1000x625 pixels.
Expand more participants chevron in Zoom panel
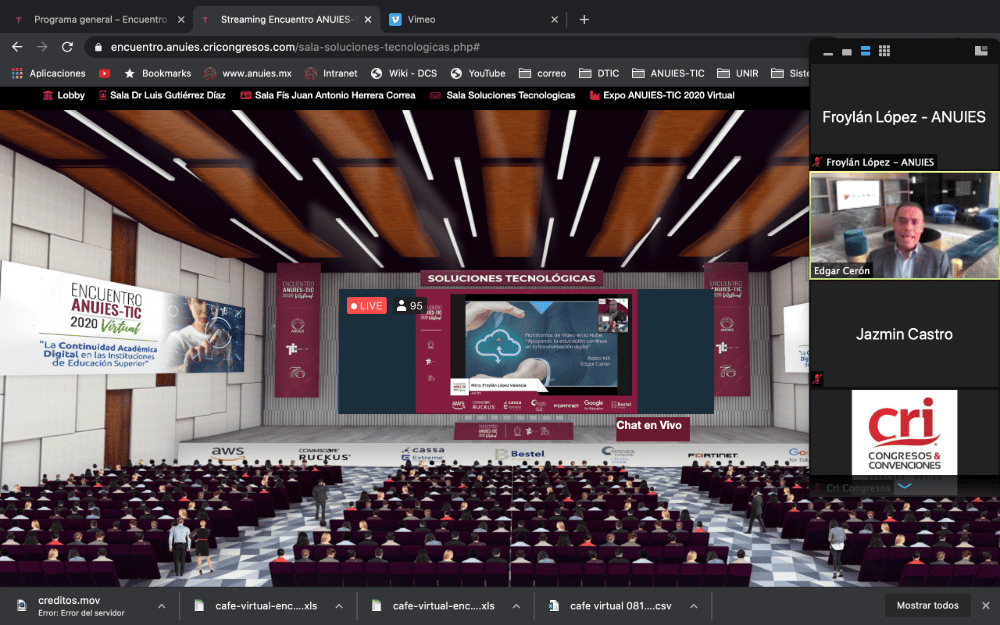click(904, 486)
